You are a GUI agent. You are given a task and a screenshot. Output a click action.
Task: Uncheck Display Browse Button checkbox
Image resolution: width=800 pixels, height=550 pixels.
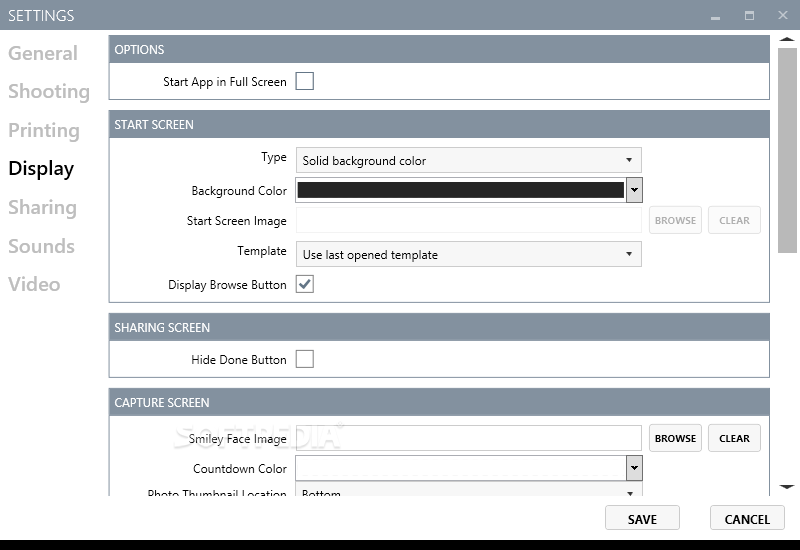click(305, 284)
